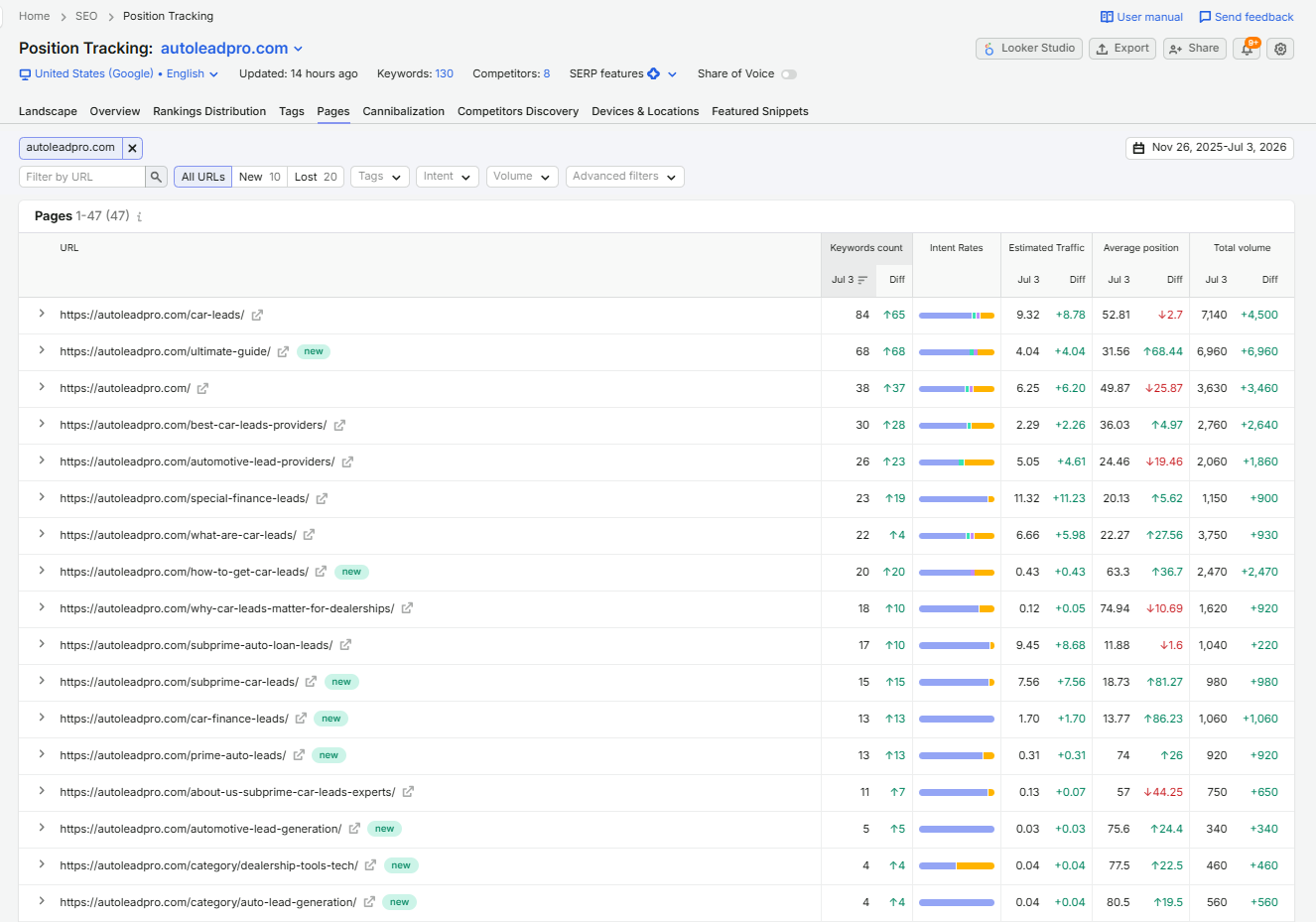Screen dimensions: 1316x922
Task: Toggle Share of Voice switch
Action: tap(789, 74)
